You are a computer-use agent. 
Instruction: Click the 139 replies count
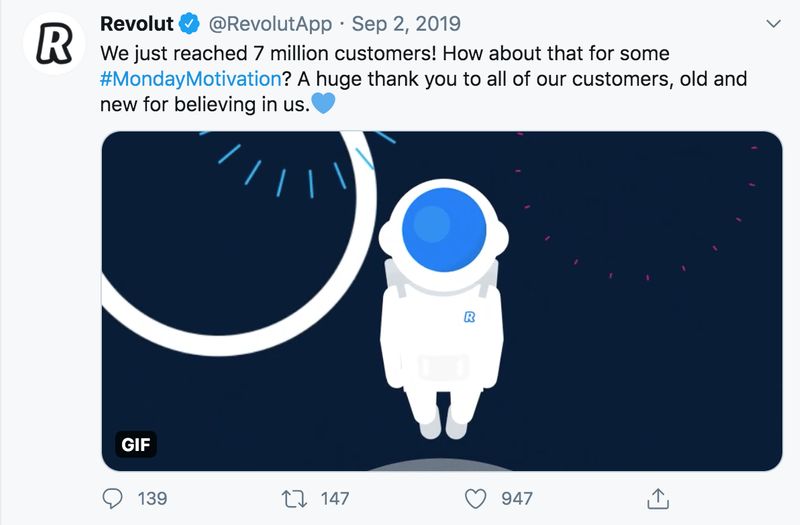152,498
